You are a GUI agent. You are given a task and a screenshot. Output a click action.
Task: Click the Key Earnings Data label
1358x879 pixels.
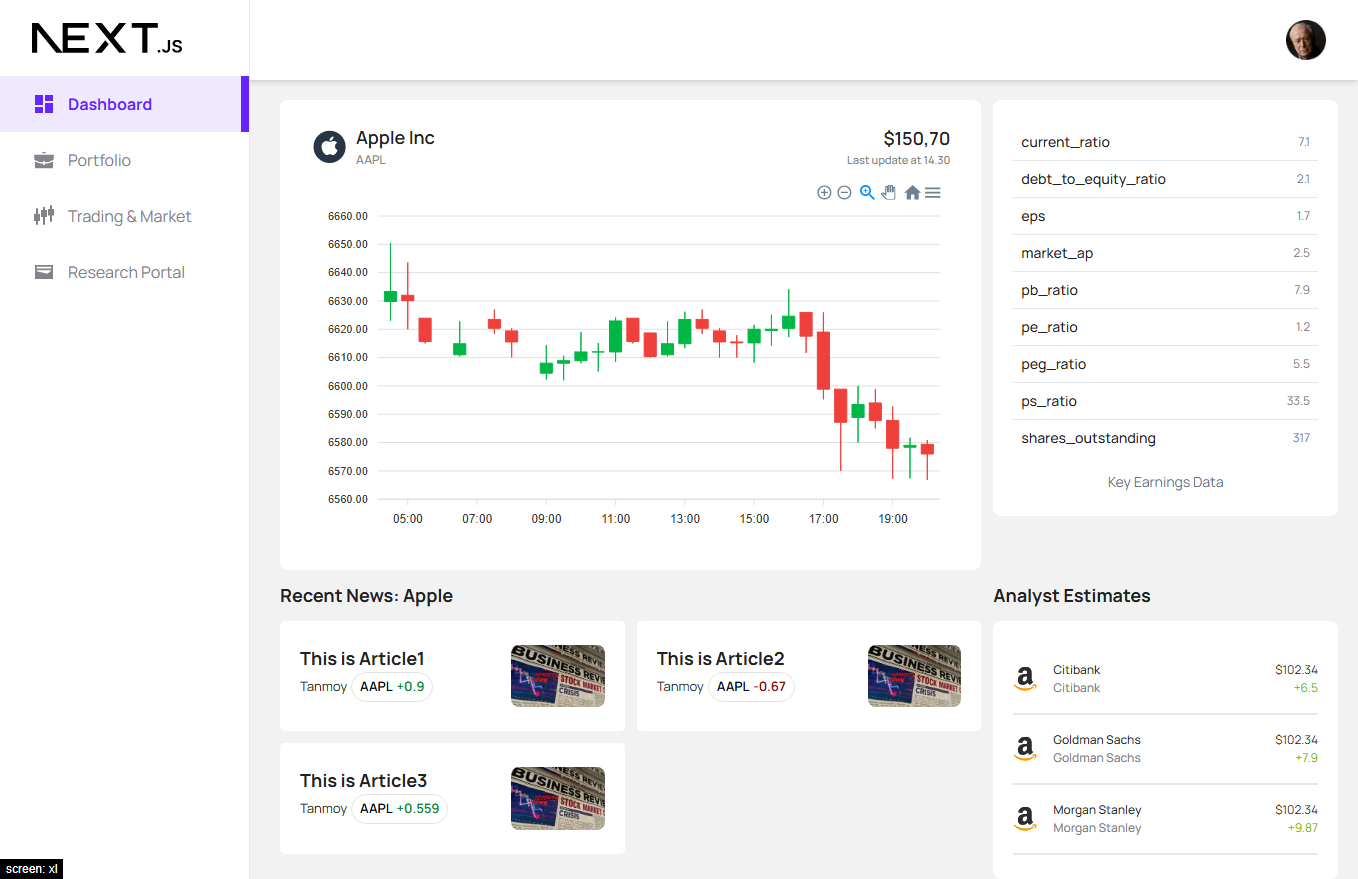click(1165, 482)
